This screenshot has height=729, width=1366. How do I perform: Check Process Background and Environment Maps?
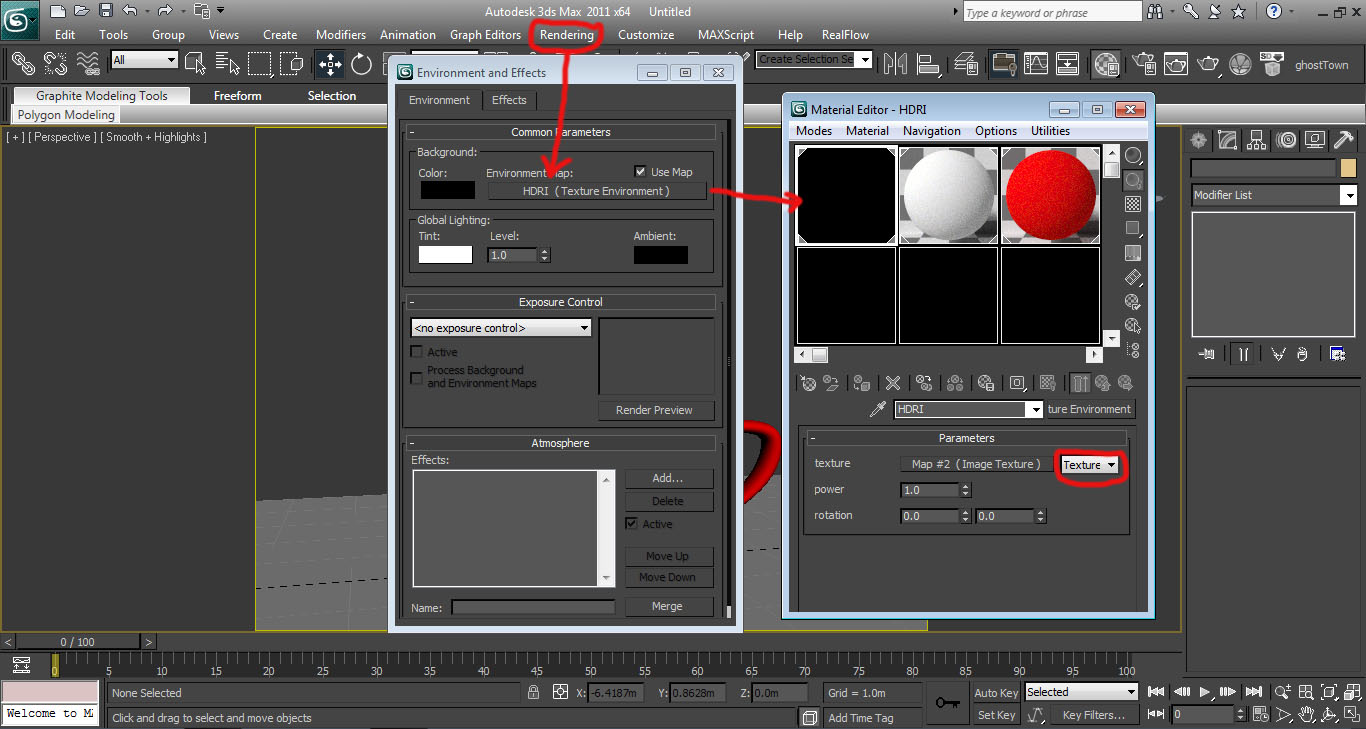pyautogui.click(x=417, y=378)
